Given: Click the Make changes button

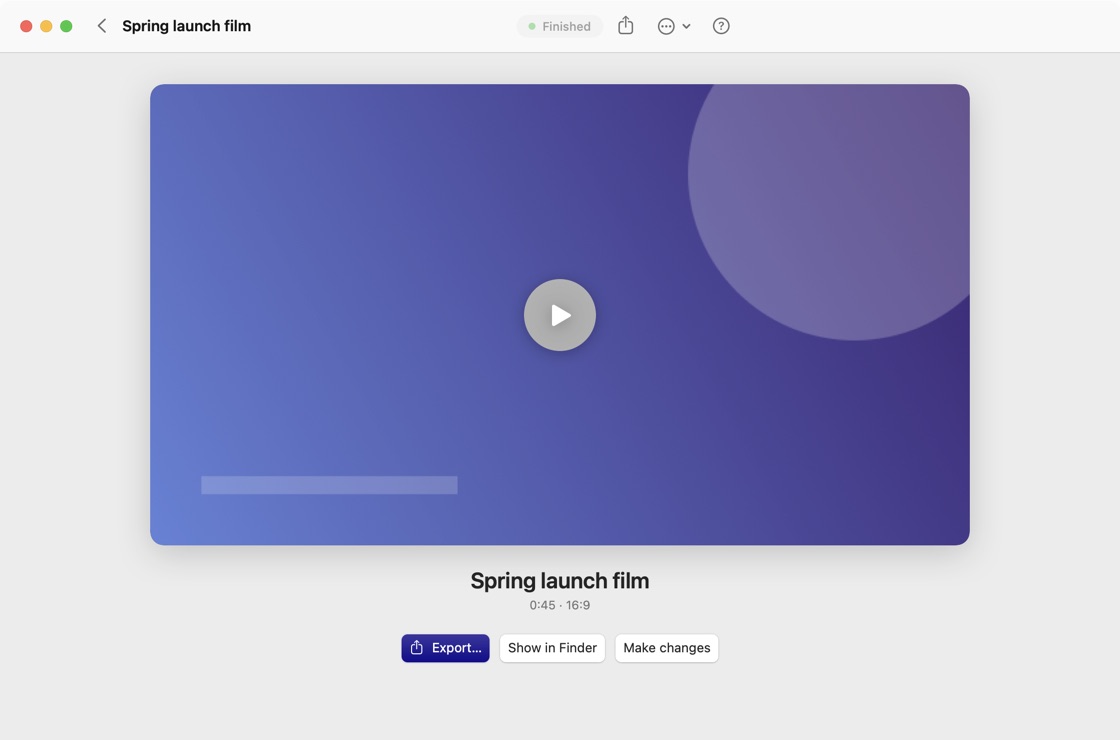Looking at the screenshot, I should tap(666, 648).
